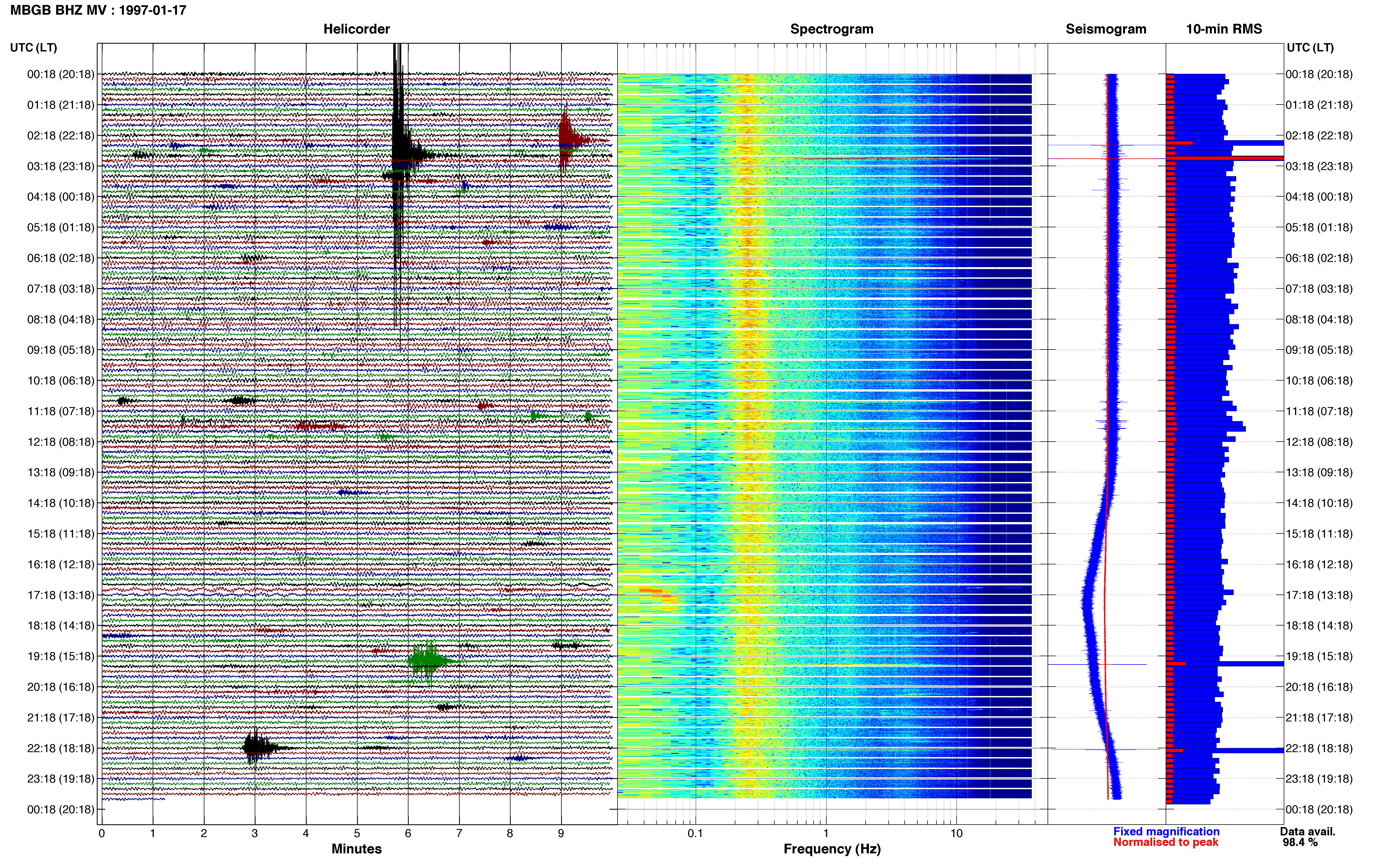Screen dimensions: 1388x868
Task: Click the right 02:18 (22:18) time label
Action: [x=1319, y=135]
